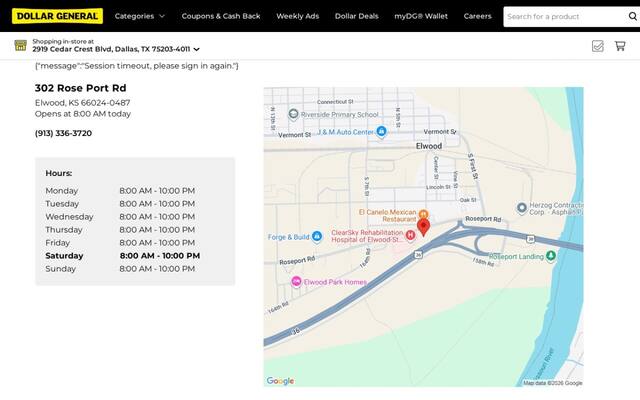Open the shopping cart icon

(620, 46)
